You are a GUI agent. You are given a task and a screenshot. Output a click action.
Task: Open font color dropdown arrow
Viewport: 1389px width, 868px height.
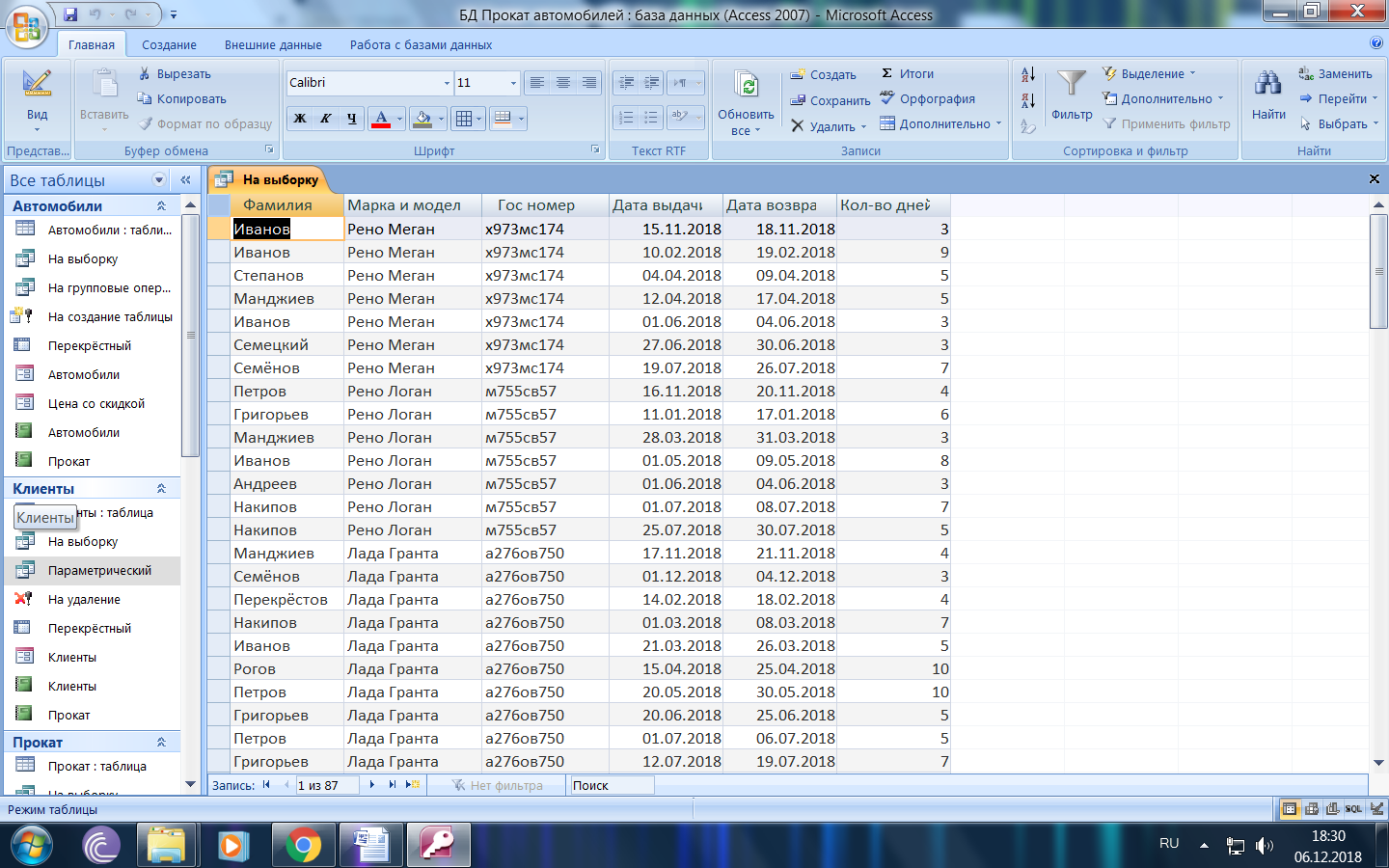[x=399, y=120]
